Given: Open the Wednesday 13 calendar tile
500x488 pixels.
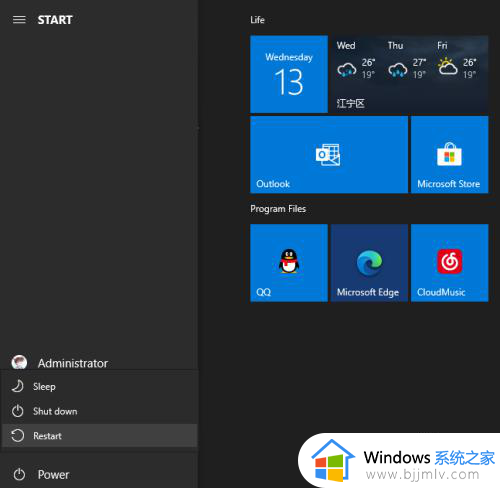Looking at the screenshot, I should click(x=289, y=74).
